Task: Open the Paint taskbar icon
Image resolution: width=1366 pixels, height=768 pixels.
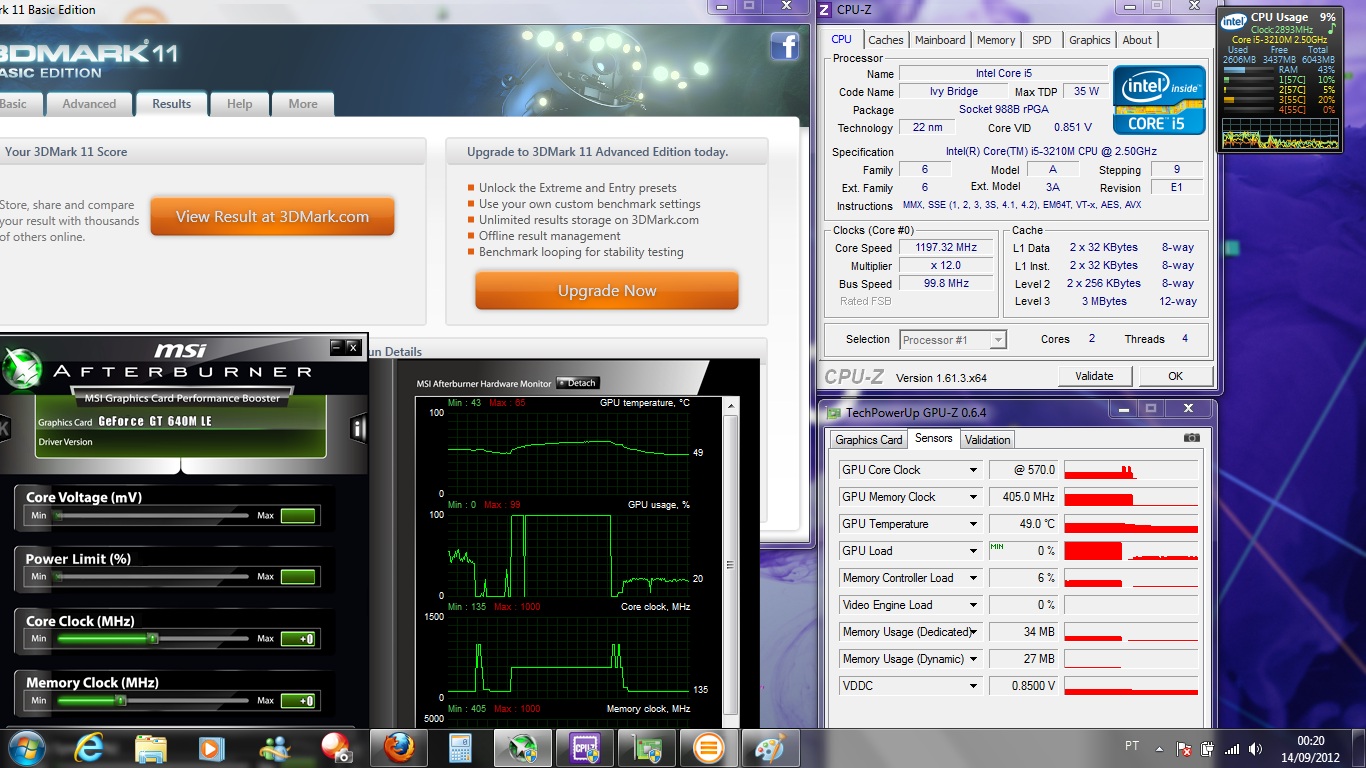Action: [770, 748]
